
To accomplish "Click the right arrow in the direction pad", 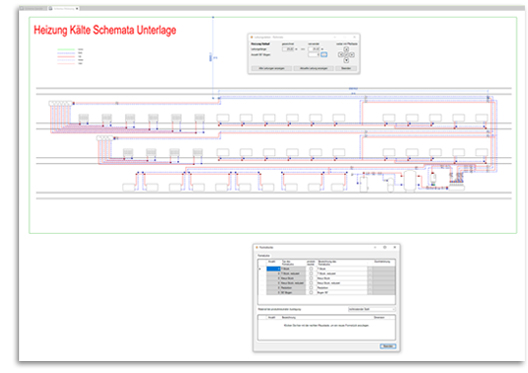I will coord(352,55).
